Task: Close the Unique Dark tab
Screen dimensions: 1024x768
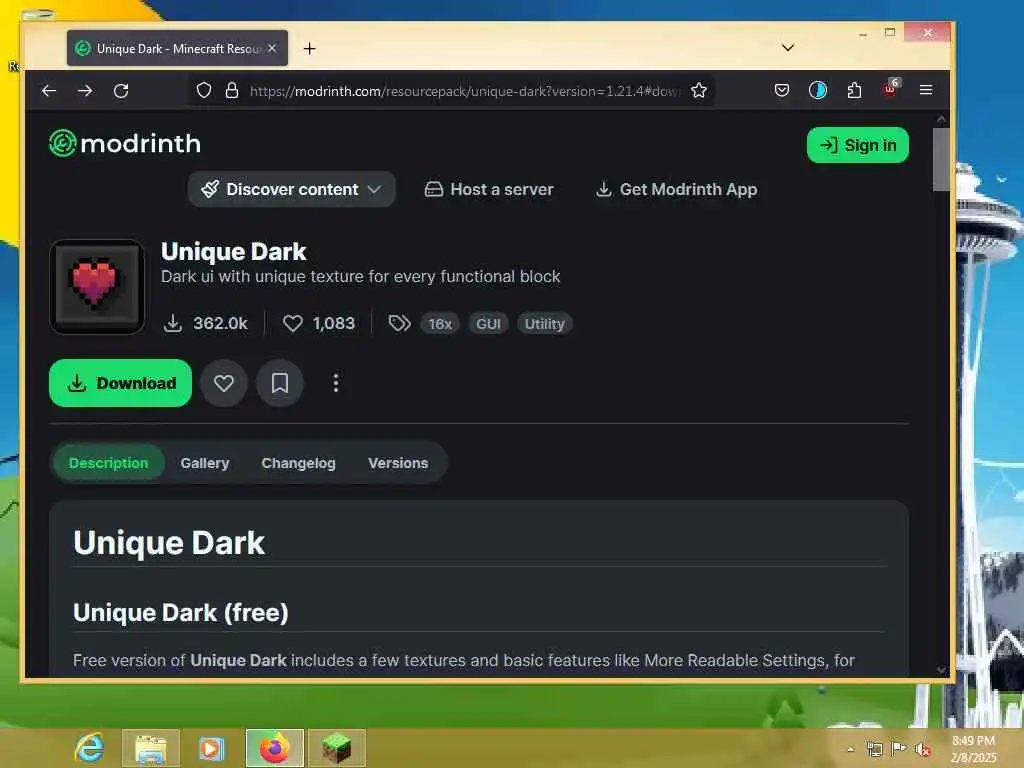Action: click(272, 48)
